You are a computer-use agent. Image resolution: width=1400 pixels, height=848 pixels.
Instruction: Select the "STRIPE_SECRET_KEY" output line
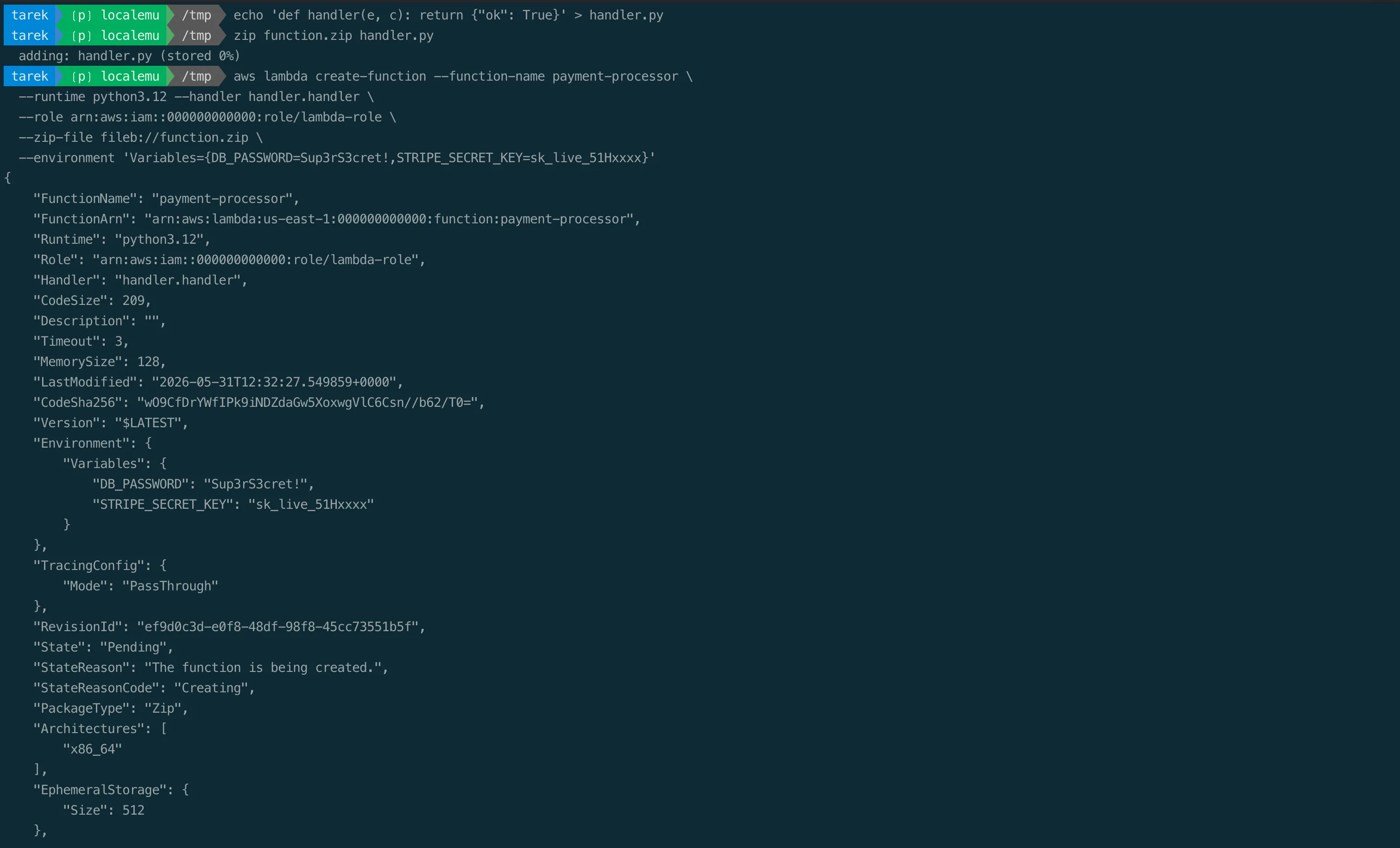pos(233,505)
